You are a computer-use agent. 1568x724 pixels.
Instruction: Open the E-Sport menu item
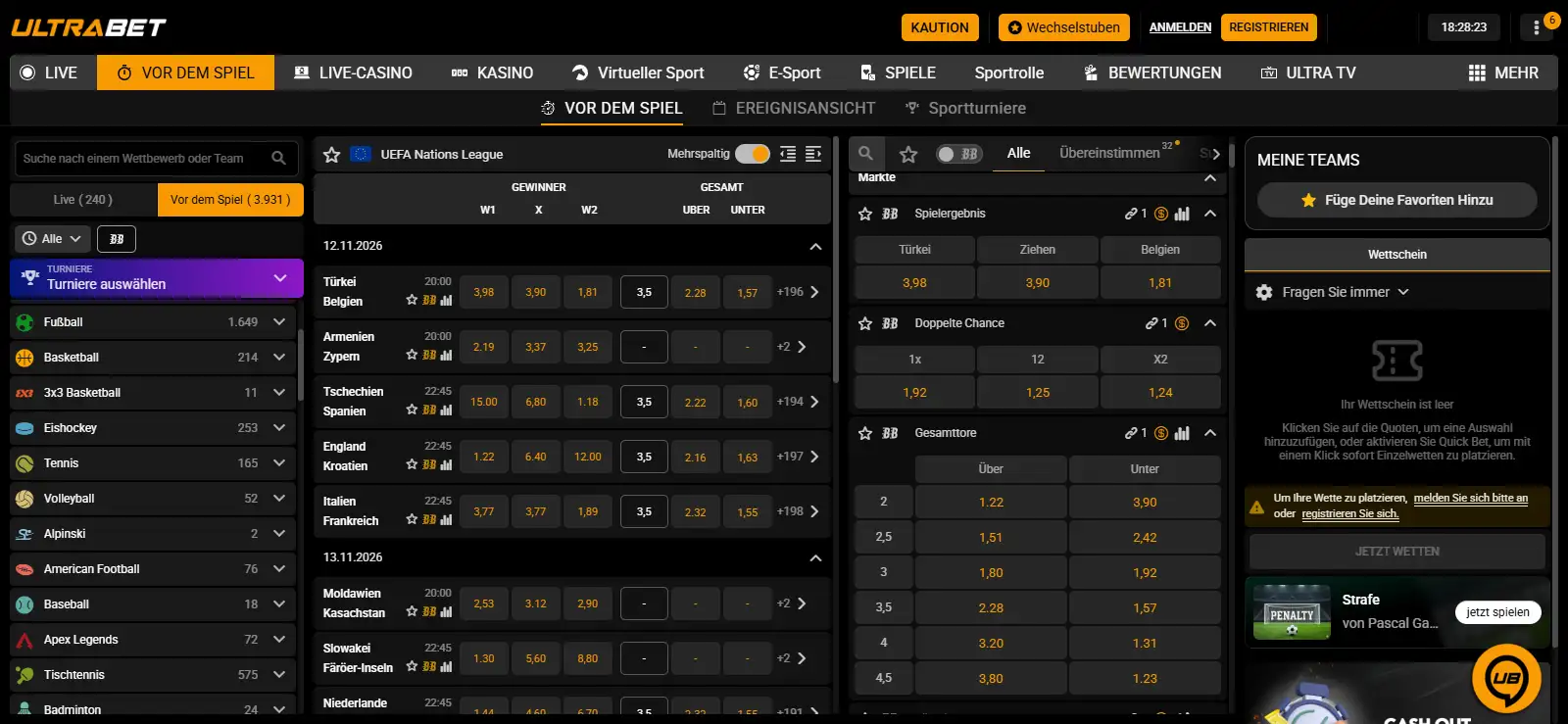(x=782, y=72)
